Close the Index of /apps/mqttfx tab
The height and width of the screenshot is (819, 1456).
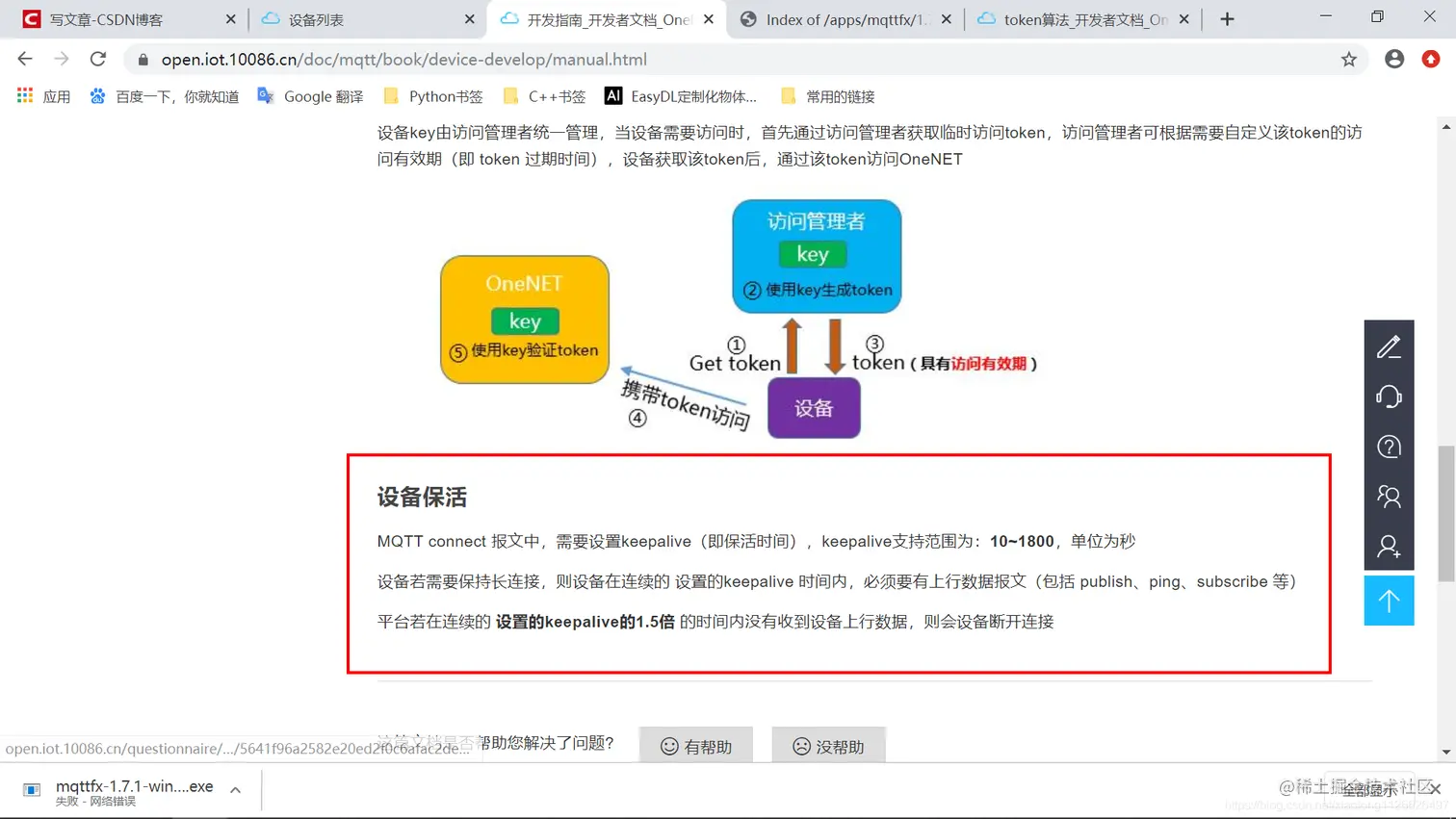pyautogui.click(x=947, y=19)
